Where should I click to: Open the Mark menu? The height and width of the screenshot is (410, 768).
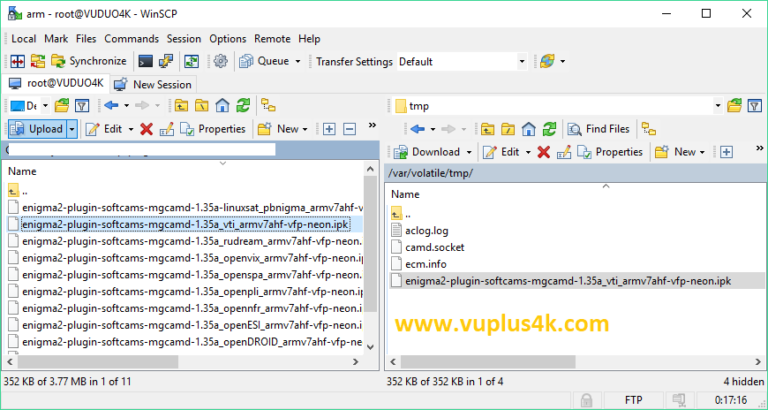[x=56, y=39]
